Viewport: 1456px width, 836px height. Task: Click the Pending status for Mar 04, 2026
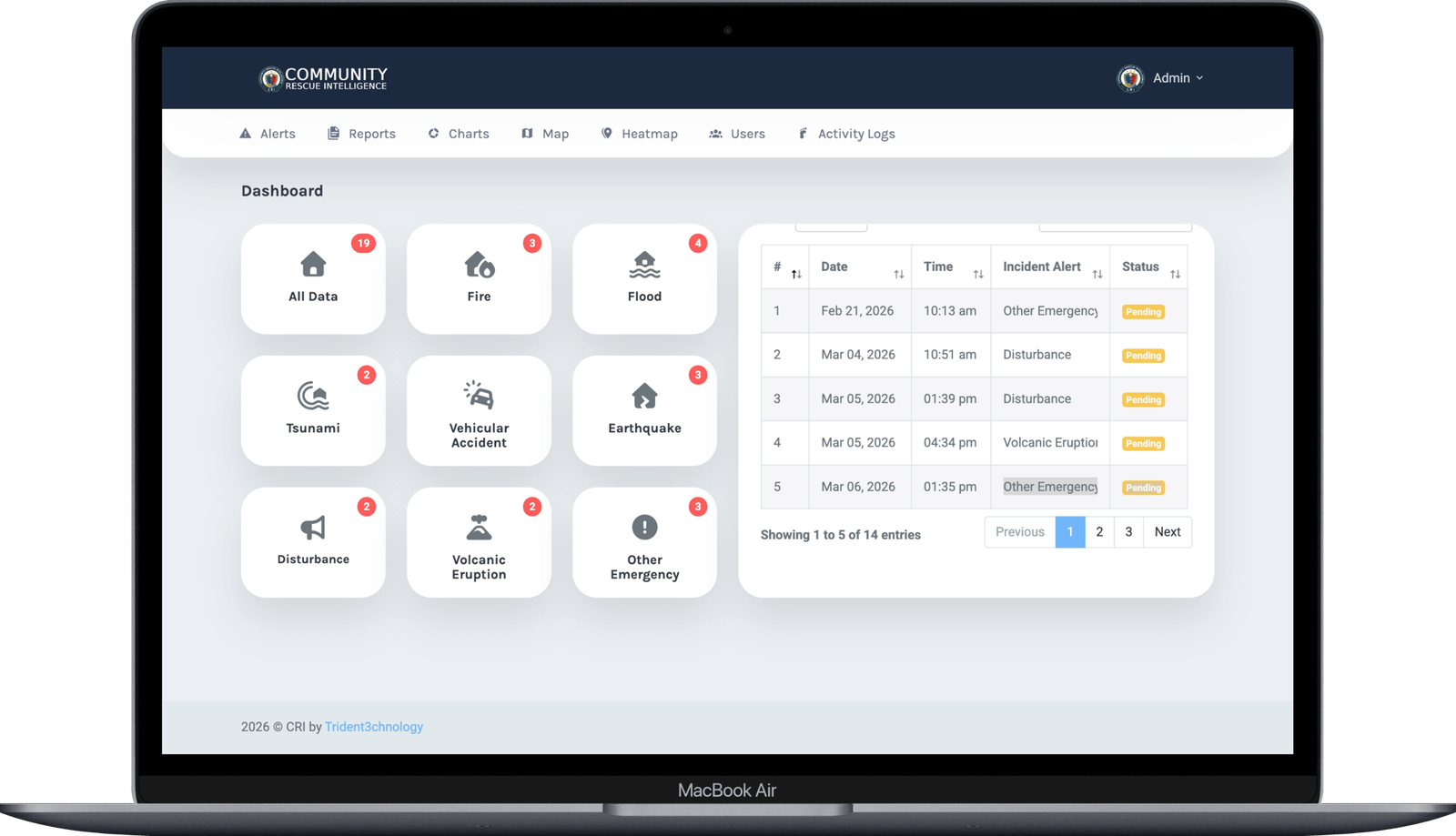[1143, 356]
